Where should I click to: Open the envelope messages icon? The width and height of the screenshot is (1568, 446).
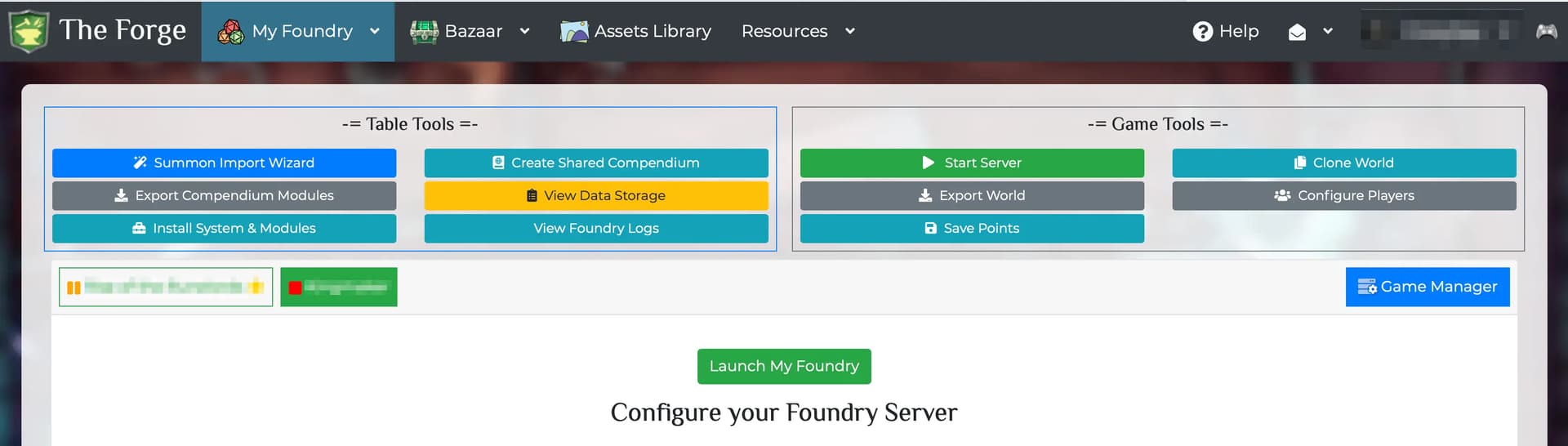[x=1297, y=32]
